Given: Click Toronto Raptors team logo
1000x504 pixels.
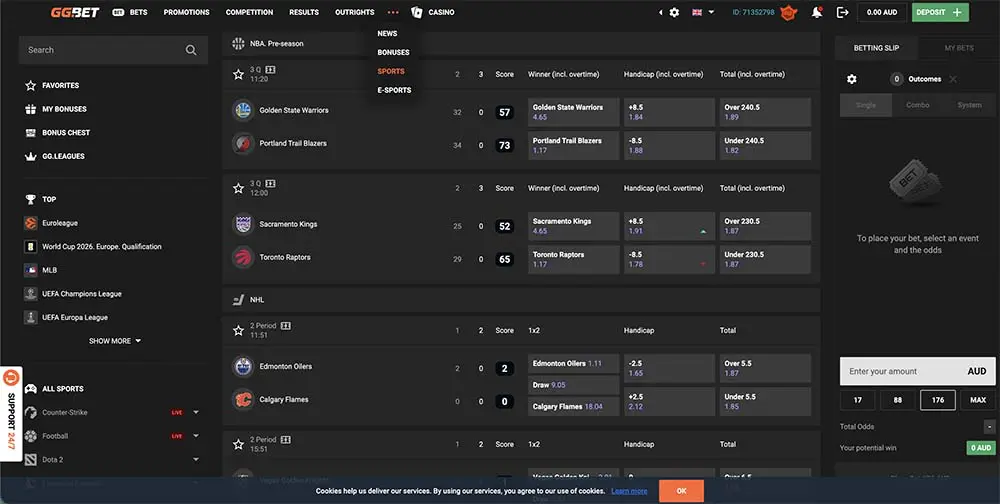Looking at the screenshot, I should tap(243, 257).
